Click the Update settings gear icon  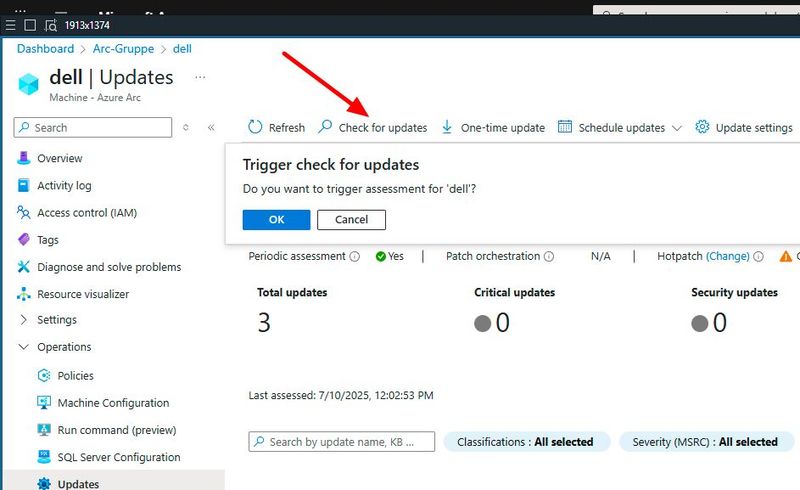[x=703, y=127]
